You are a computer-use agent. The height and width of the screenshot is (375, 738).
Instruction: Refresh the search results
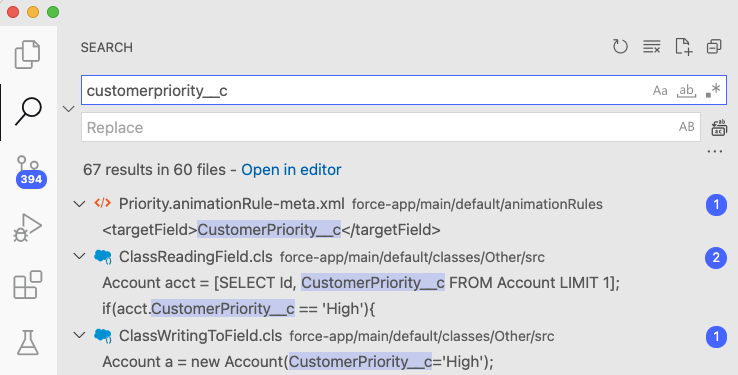click(620, 47)
